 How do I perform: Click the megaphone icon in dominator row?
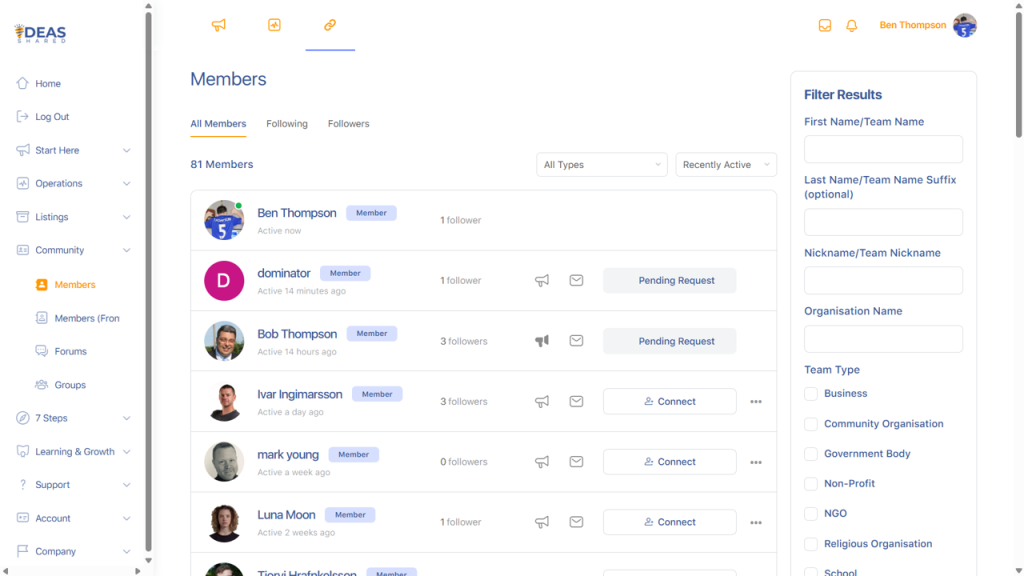click(x=542, y=280)
